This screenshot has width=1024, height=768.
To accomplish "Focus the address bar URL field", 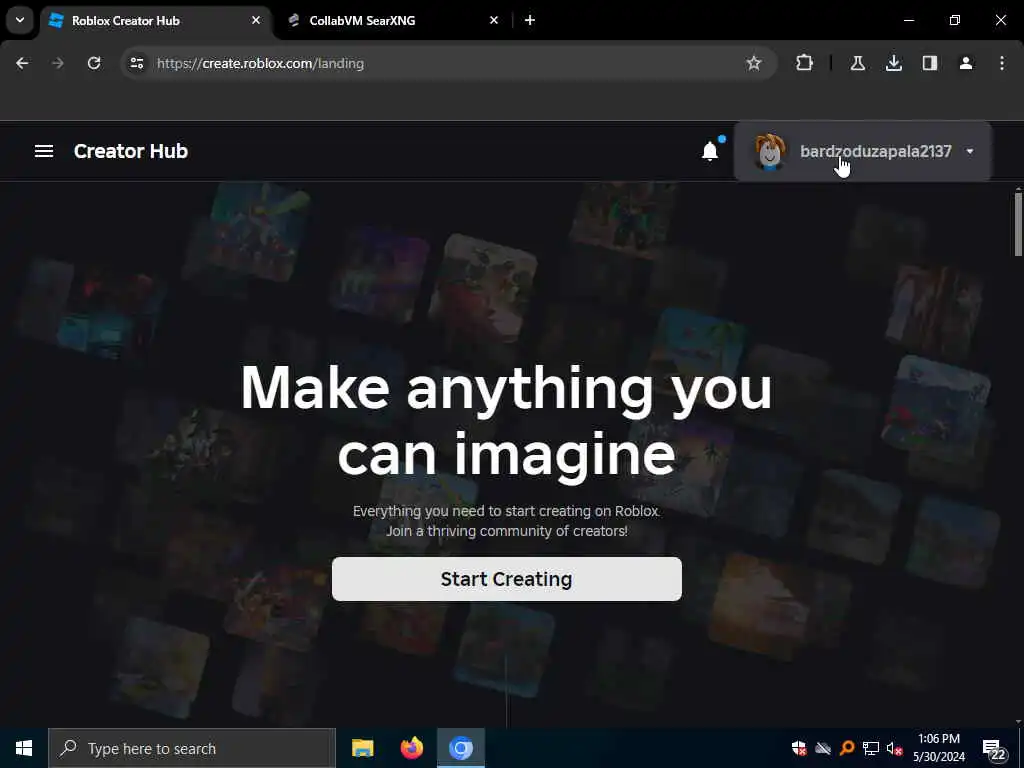I will pyautogui.click(x=447, y=63).
